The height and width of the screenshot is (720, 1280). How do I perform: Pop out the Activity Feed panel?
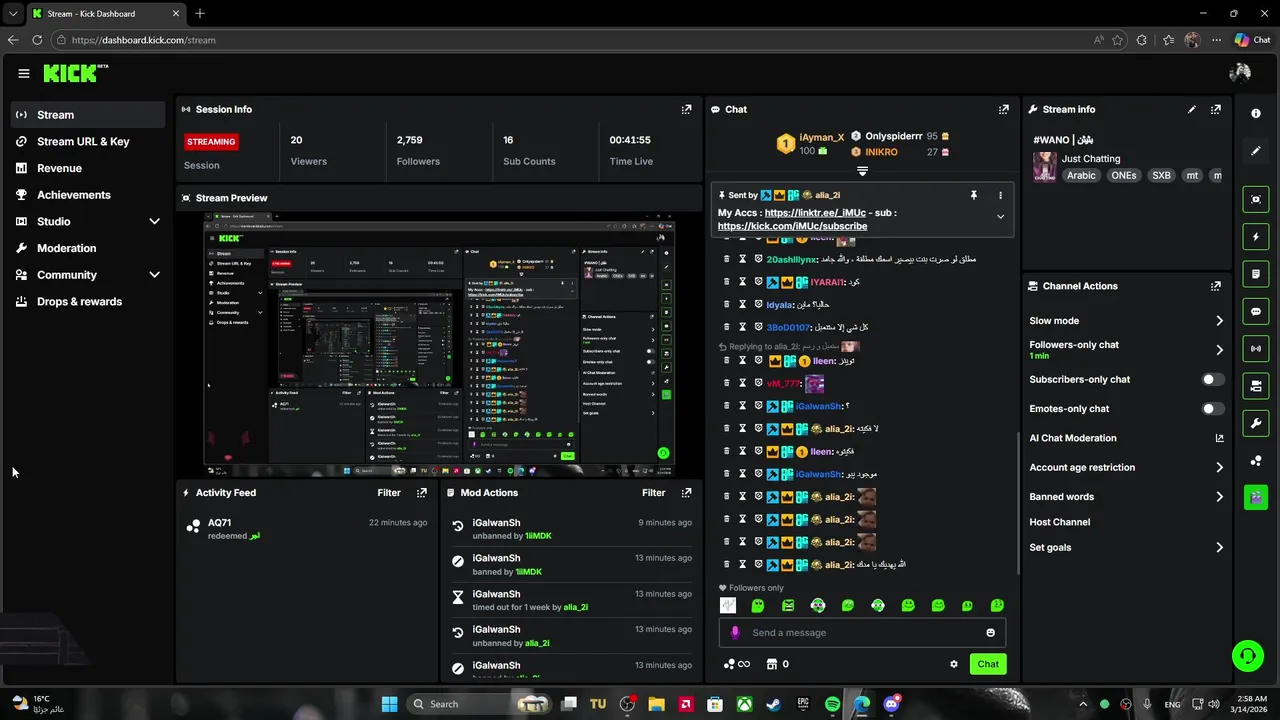422,493
